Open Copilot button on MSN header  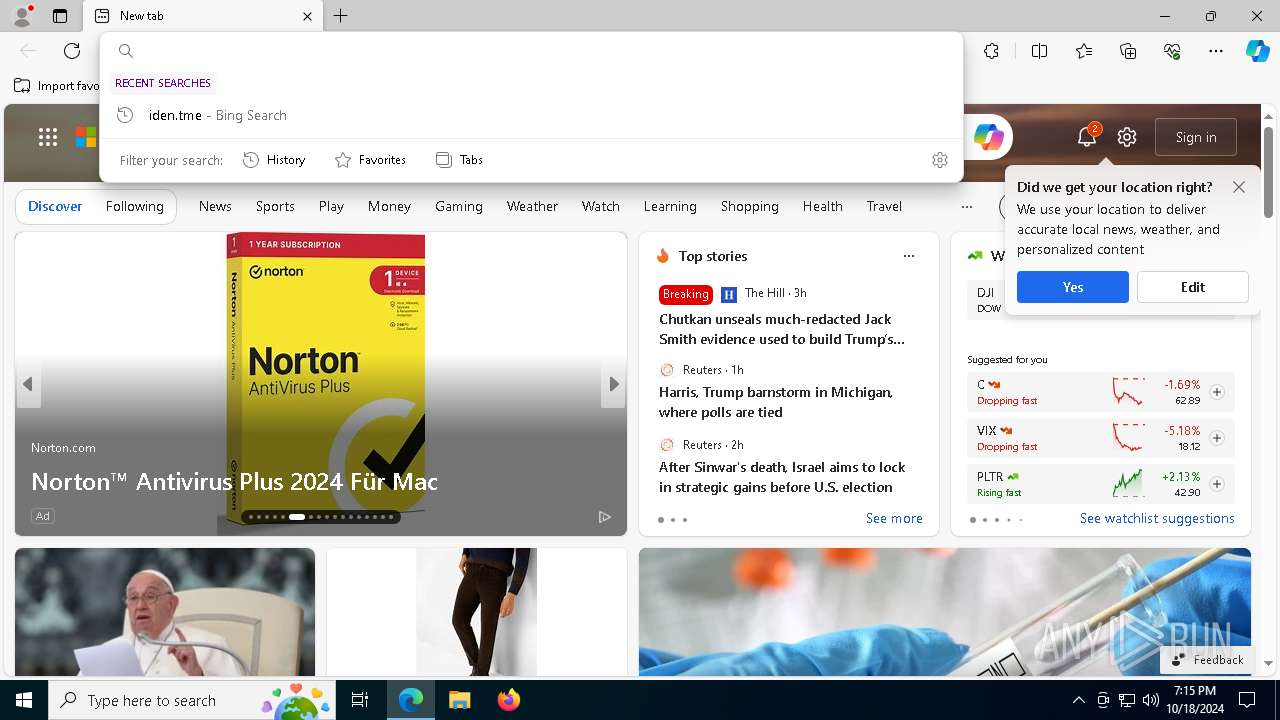click(989, 137)
